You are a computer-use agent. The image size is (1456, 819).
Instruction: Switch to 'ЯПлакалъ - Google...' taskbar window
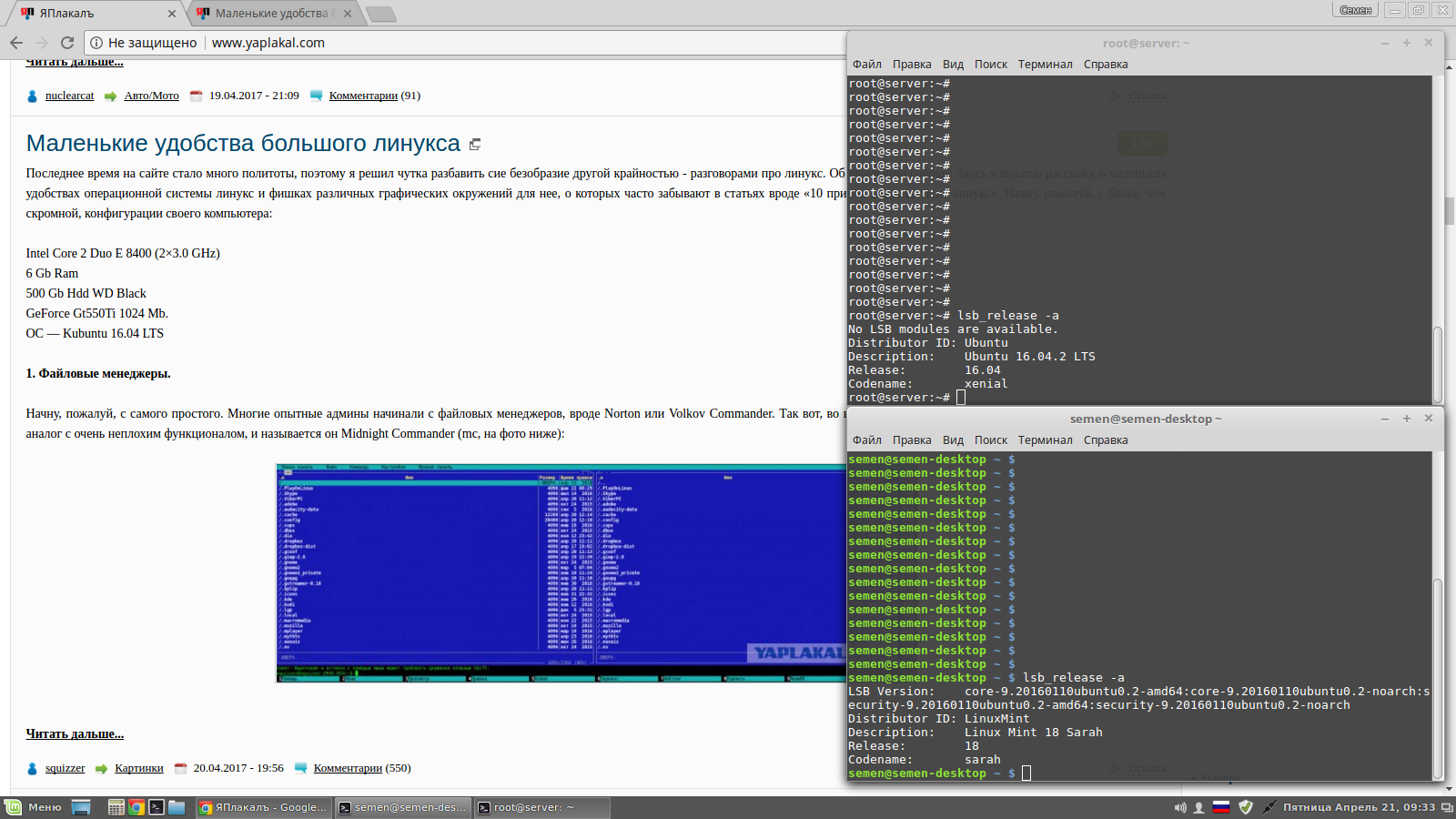[x=264, y=807]
